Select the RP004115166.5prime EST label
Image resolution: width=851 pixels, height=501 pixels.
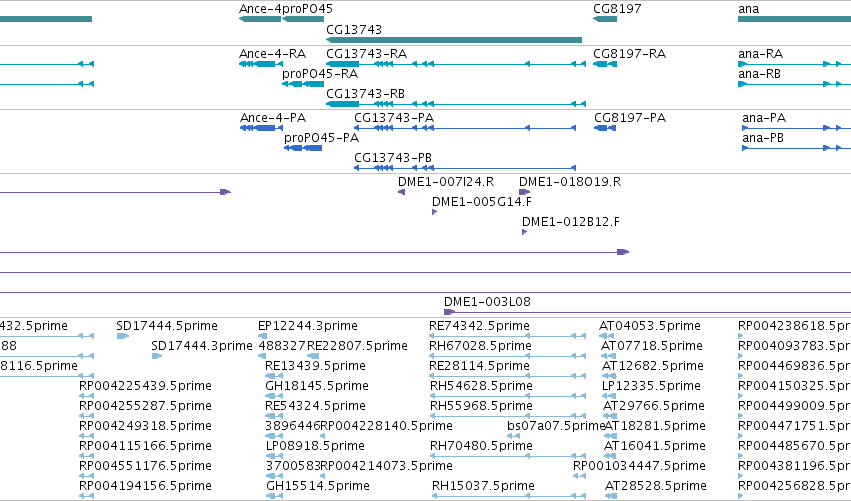click(145, 446)
